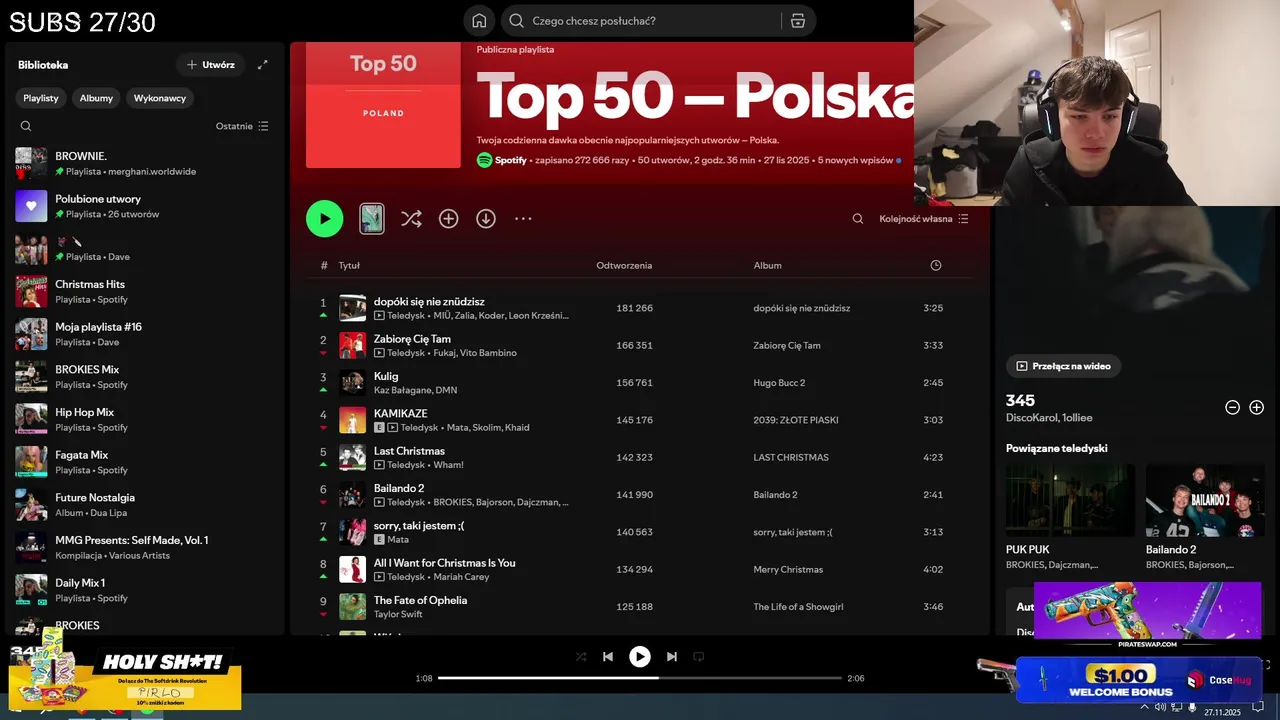Click the download playlist icon

click(x=486, y=219)
